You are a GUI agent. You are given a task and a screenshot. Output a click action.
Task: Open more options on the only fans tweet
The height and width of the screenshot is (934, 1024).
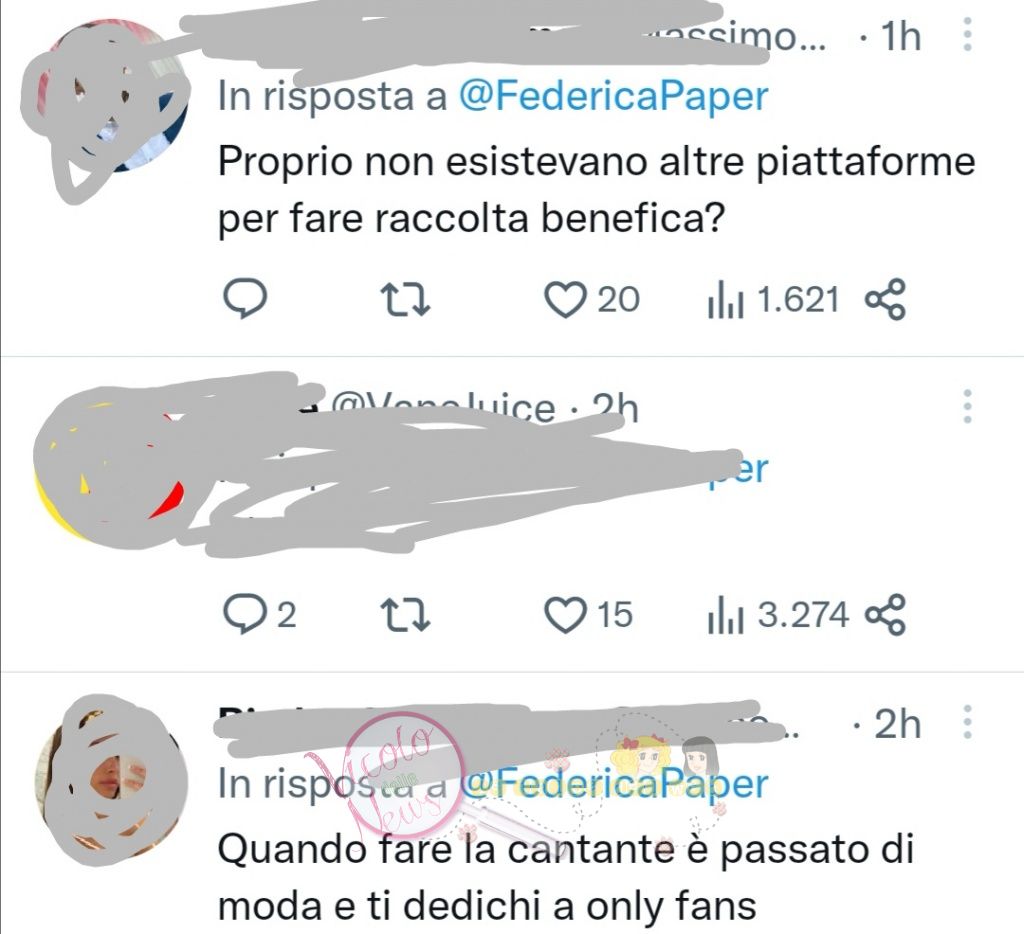tap(967, 722)
